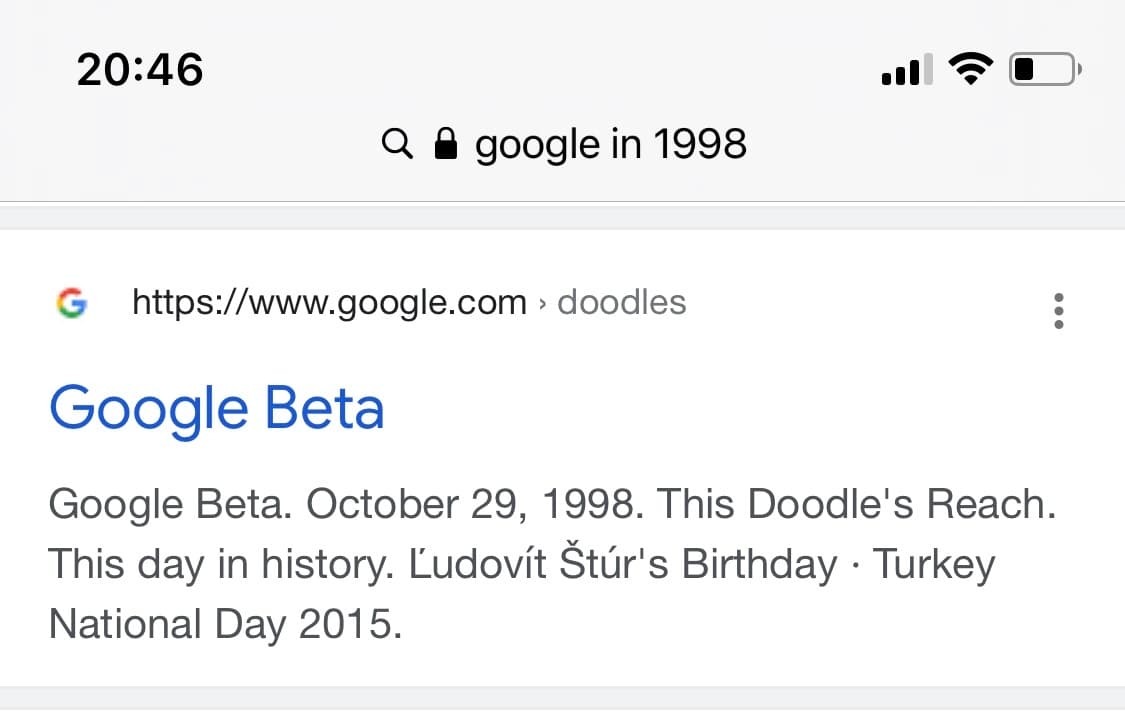Tap 'National Day 2015' on the last line
This screenshot has height=715, width=1125.
pos(223,623)
